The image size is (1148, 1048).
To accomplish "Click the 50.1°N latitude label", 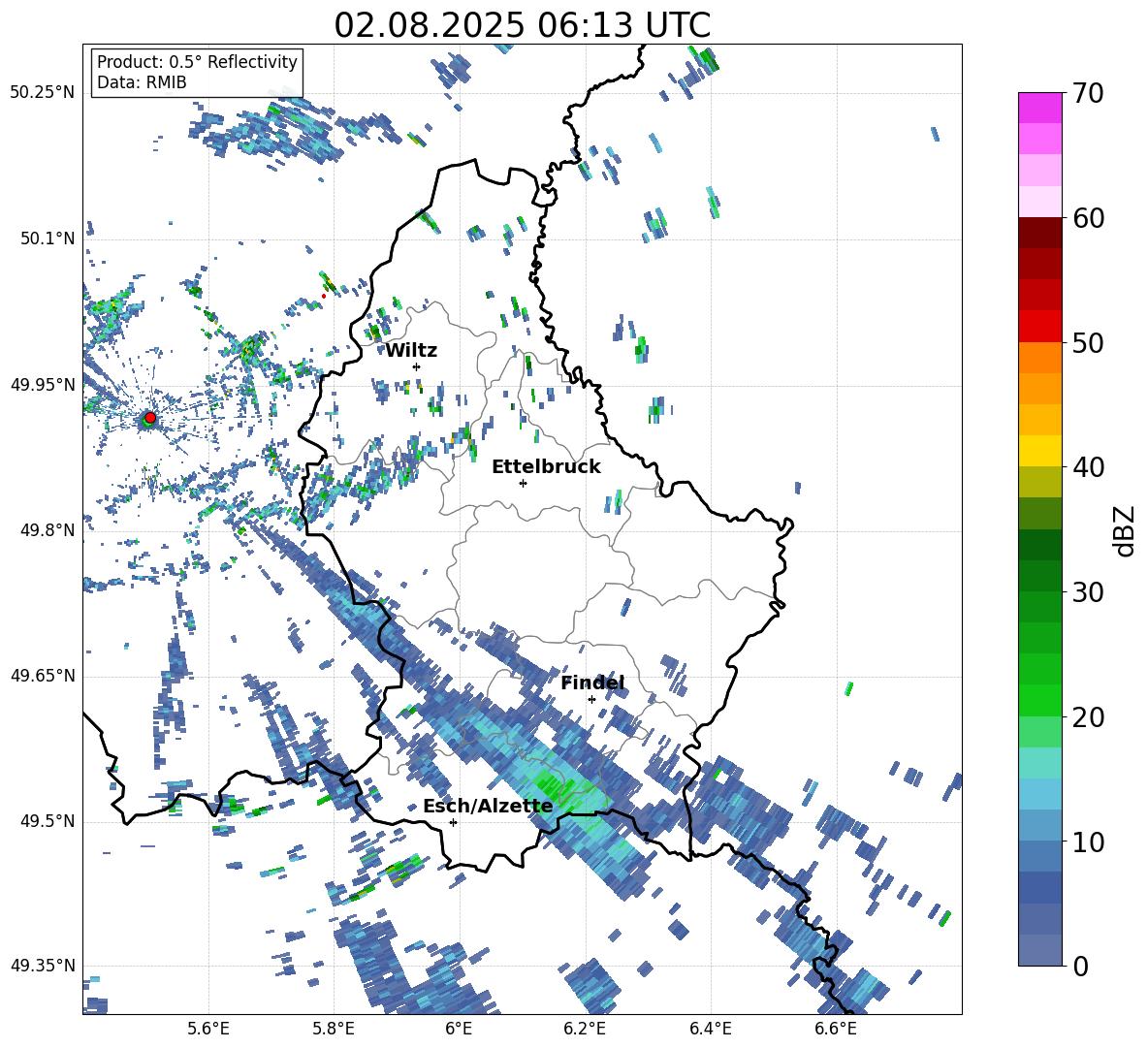I will click(48, 238).
